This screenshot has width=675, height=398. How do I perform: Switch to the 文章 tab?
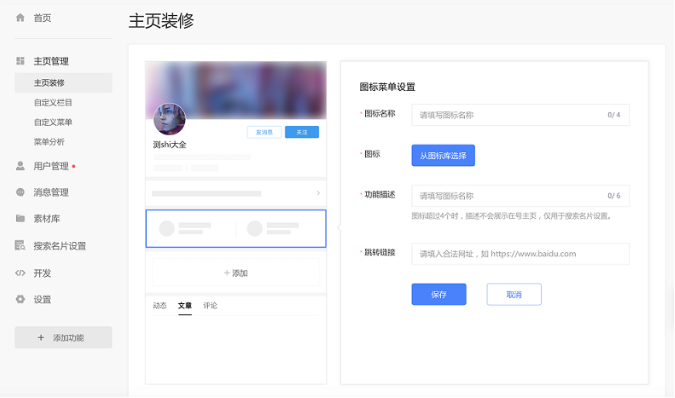pyautogui.click(x=185, y=305)
